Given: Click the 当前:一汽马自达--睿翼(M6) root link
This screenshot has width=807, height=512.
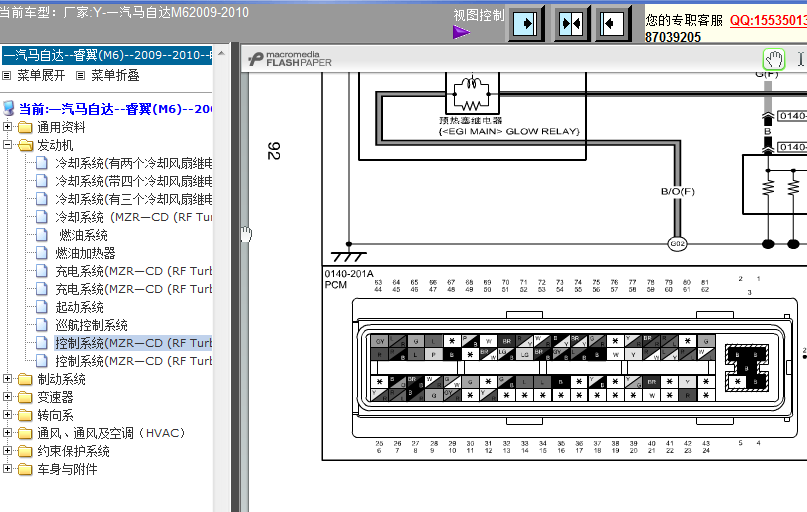Looking at the screenshot, I should (115, 109).
